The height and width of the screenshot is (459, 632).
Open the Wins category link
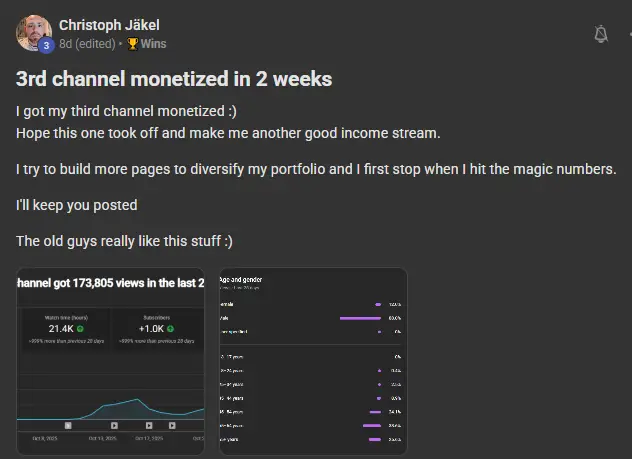pyautogui.click(x=153, y=44)
